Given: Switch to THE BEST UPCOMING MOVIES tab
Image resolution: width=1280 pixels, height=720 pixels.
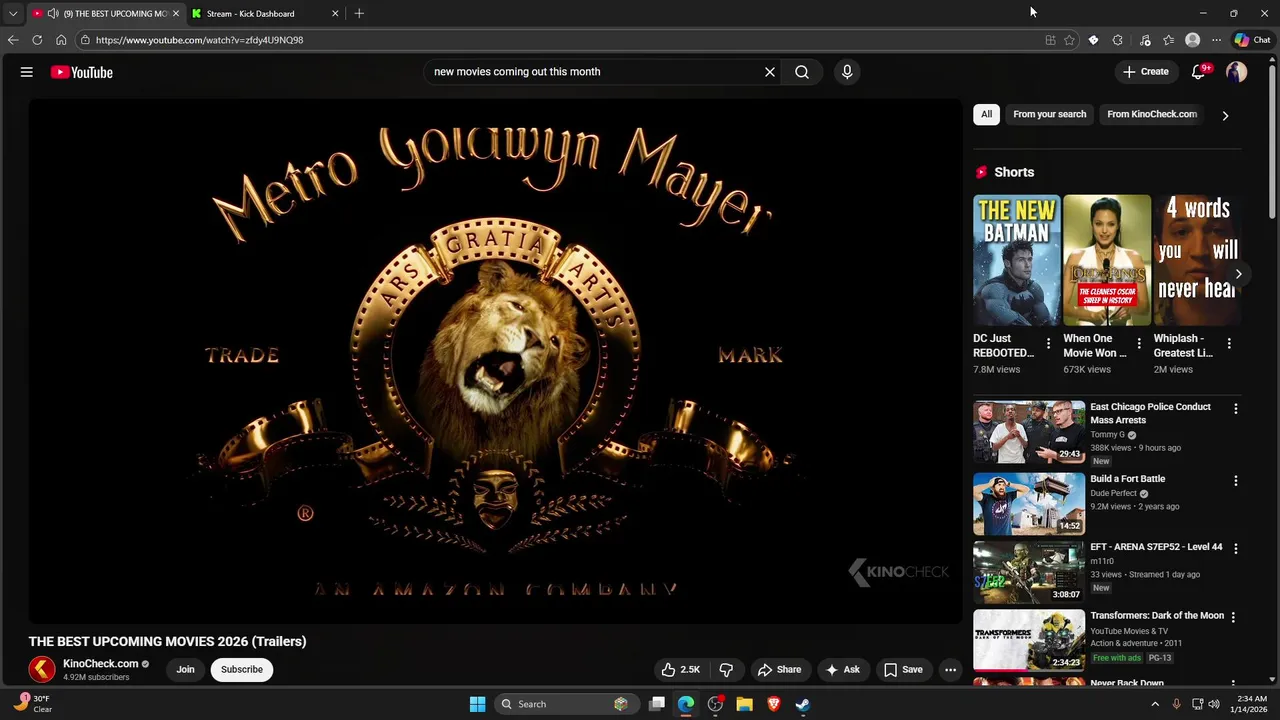Looking at the screenshot, I should pyautogui.click(x=105, y=13).
